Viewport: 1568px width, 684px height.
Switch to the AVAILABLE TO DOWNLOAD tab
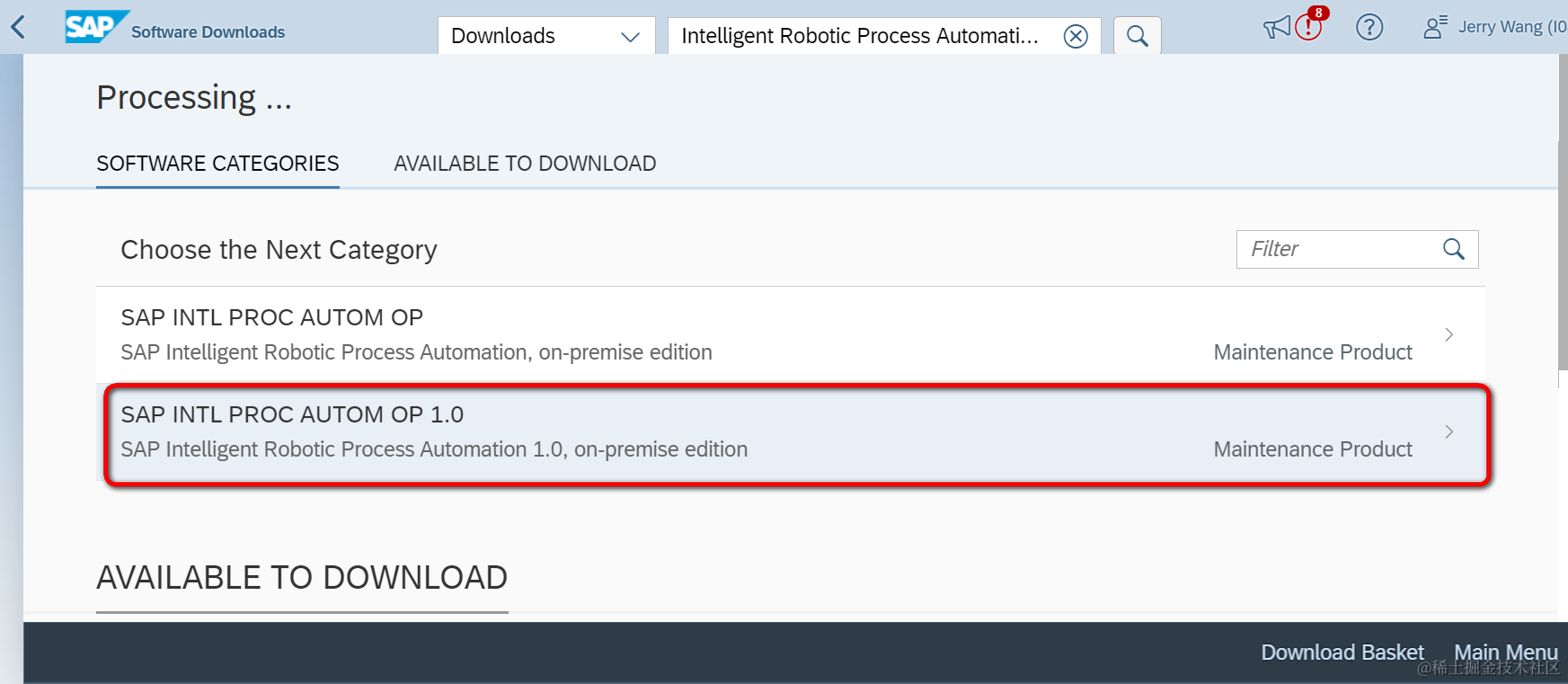525,164
